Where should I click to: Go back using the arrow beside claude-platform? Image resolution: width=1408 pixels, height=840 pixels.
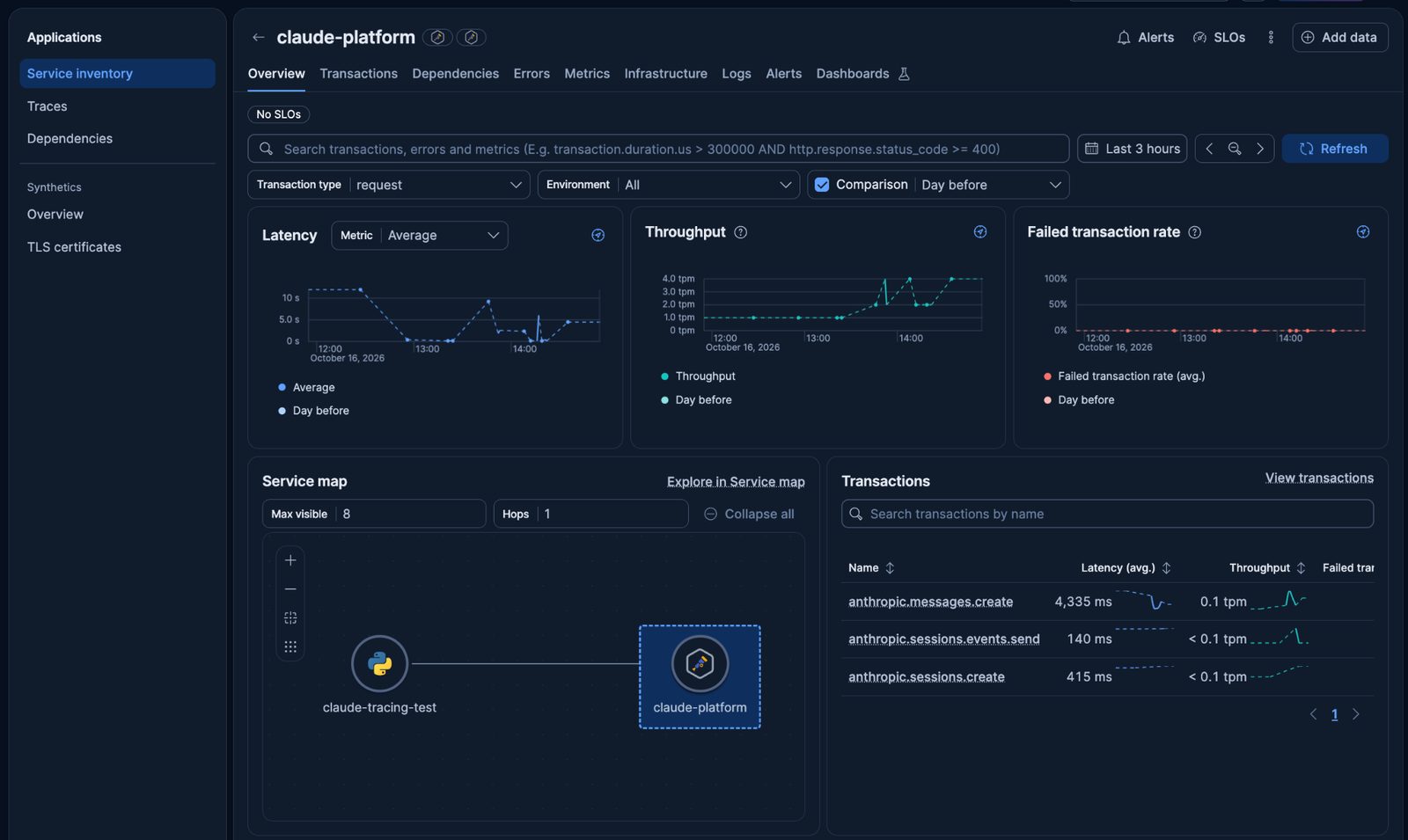click(x=258, y=37)
